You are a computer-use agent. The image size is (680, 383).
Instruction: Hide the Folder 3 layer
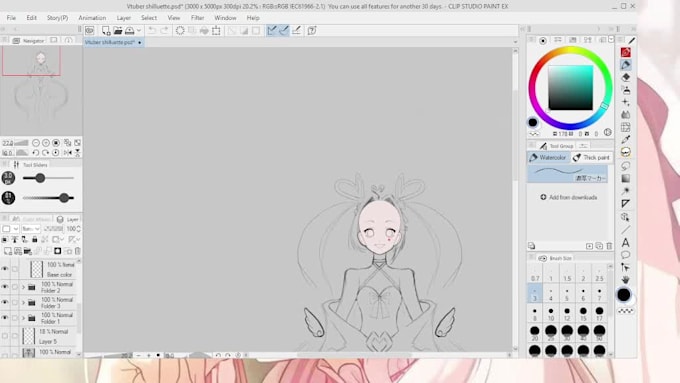5,302
